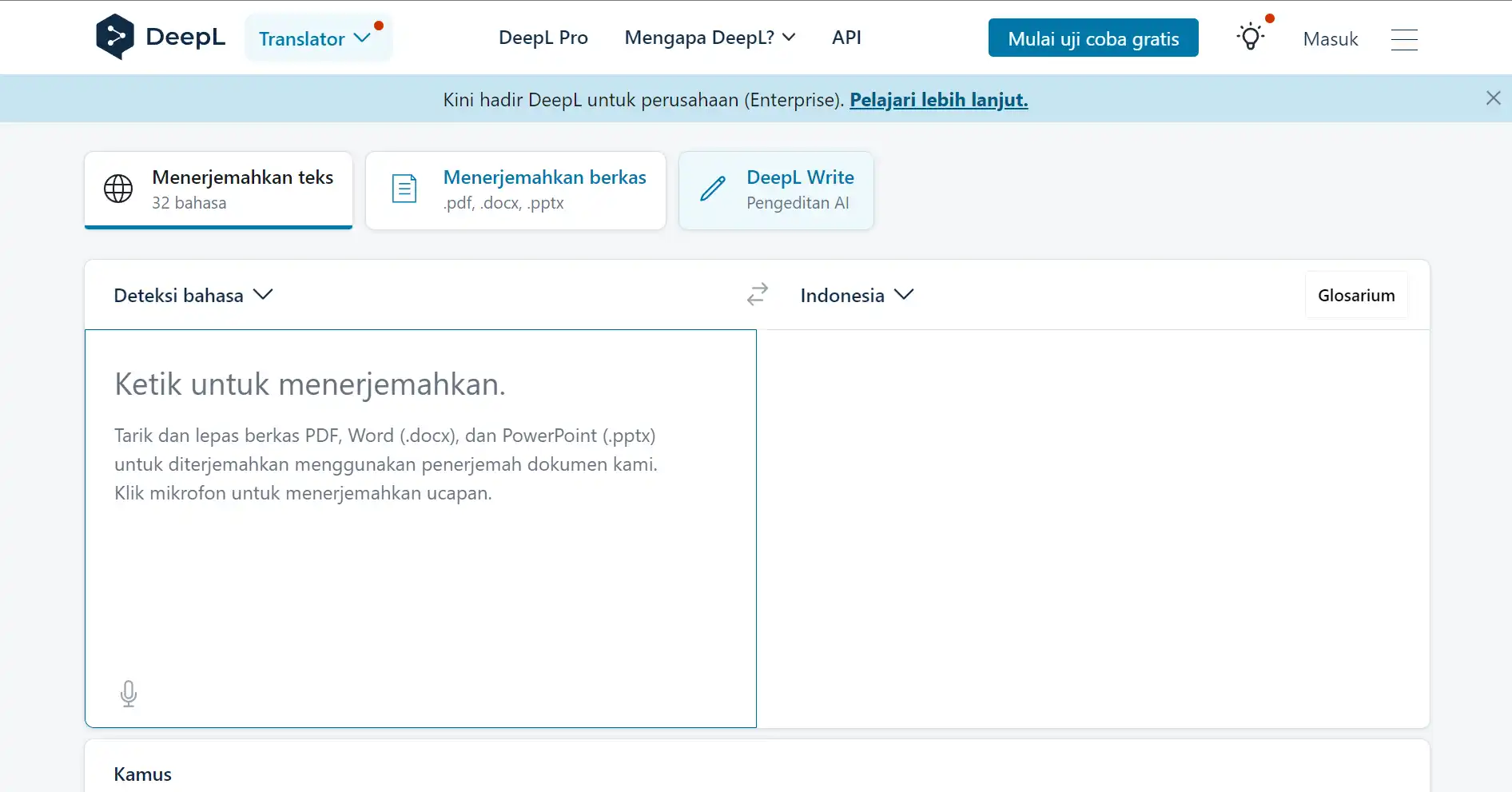Open the DeepL Write tab
This screenshot has height=792, width=1512.
click(x=776, y=190)
